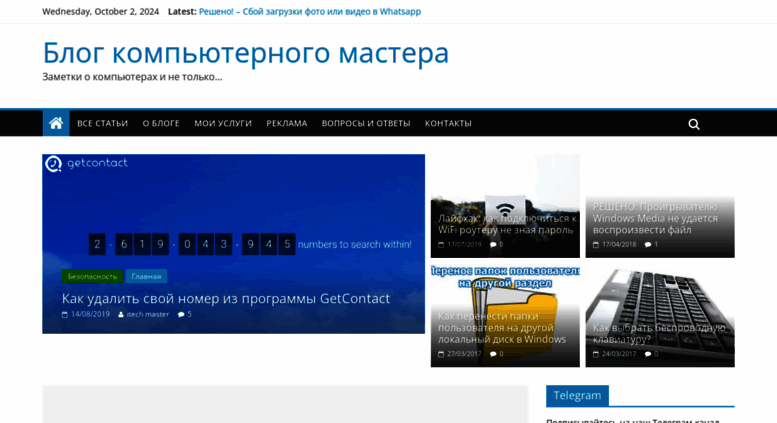
Task: Click comment icon on WiFi router post
Action: coord(493,245)
